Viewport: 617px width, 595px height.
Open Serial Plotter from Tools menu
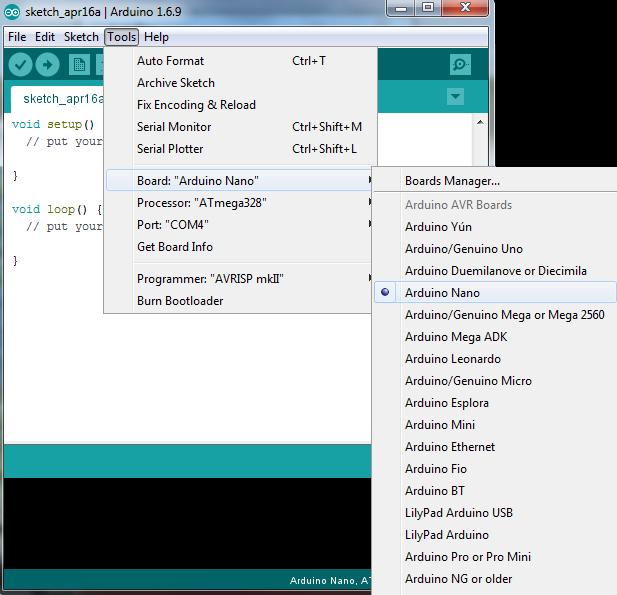coord(239,149)
